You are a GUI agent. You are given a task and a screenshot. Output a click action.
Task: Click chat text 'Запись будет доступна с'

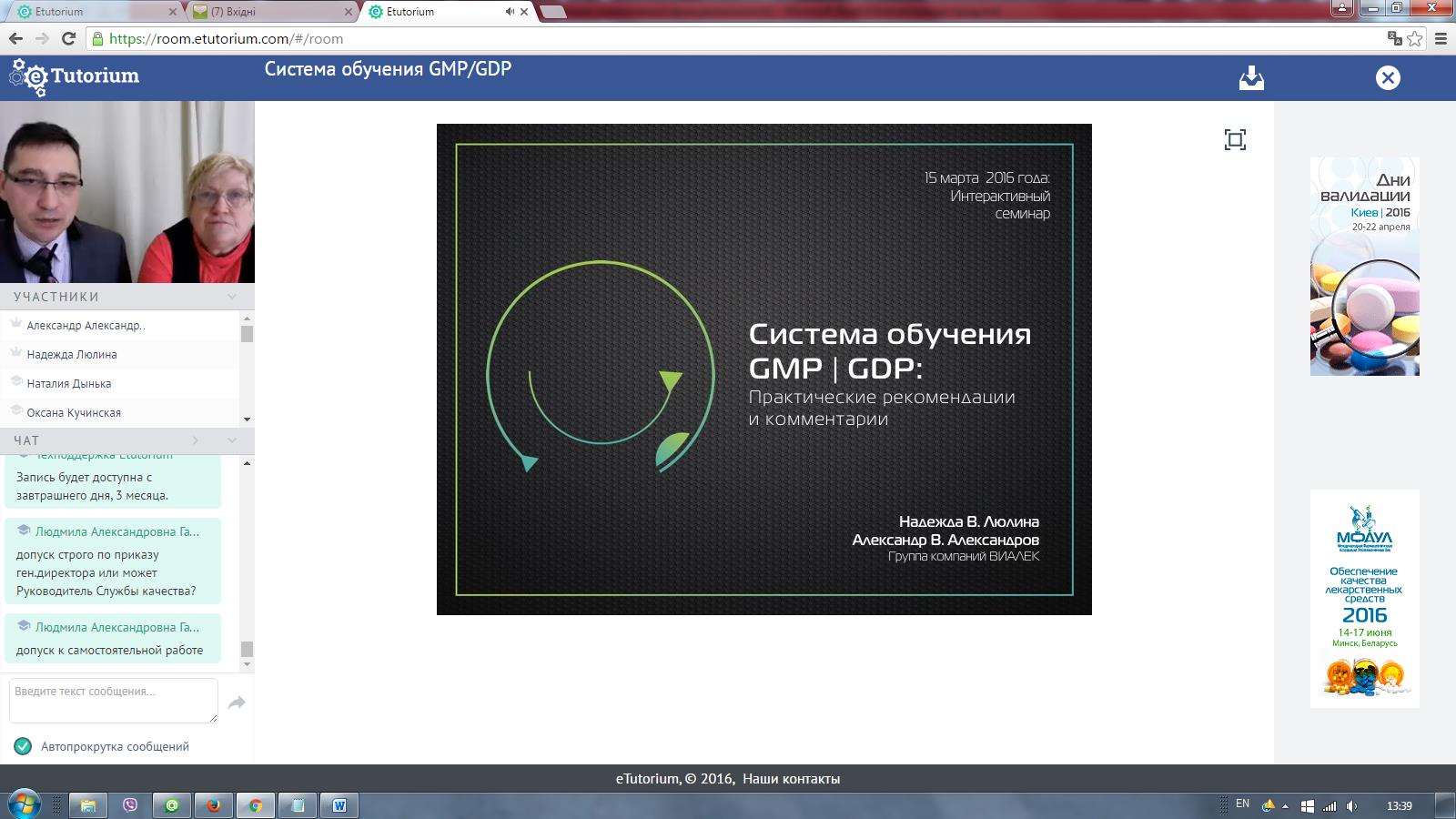pos(84,477)
